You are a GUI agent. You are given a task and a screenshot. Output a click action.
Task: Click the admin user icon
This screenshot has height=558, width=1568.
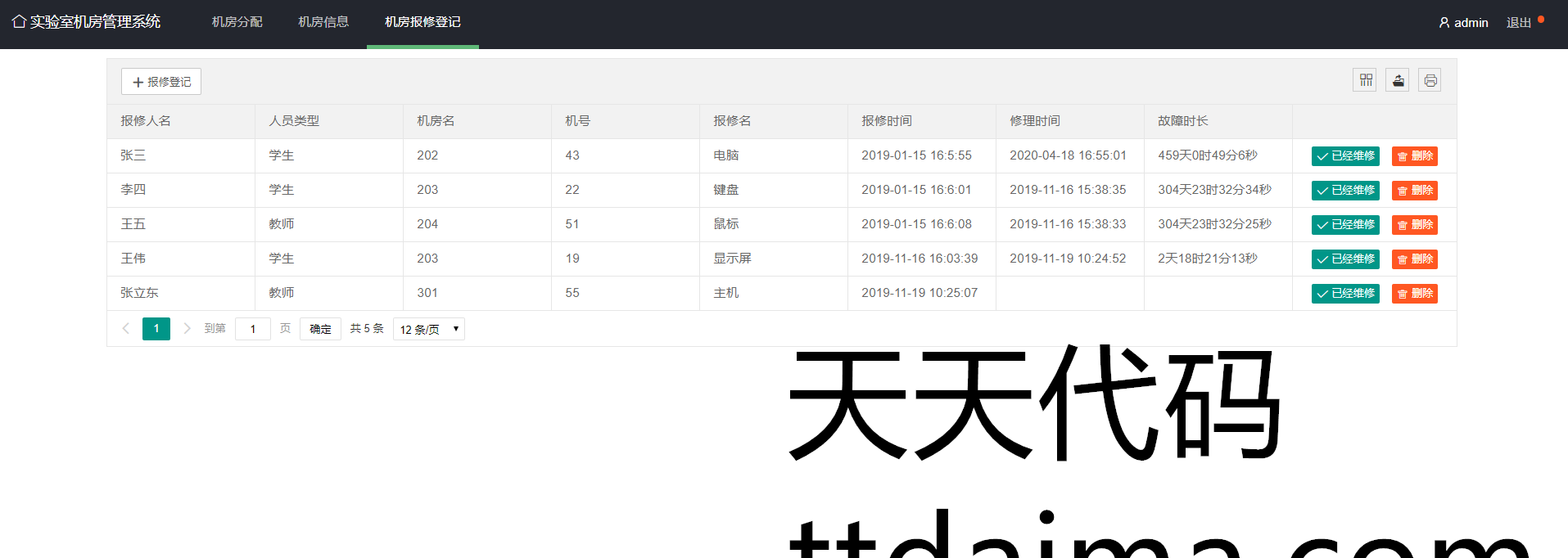tap(1444, 23)
